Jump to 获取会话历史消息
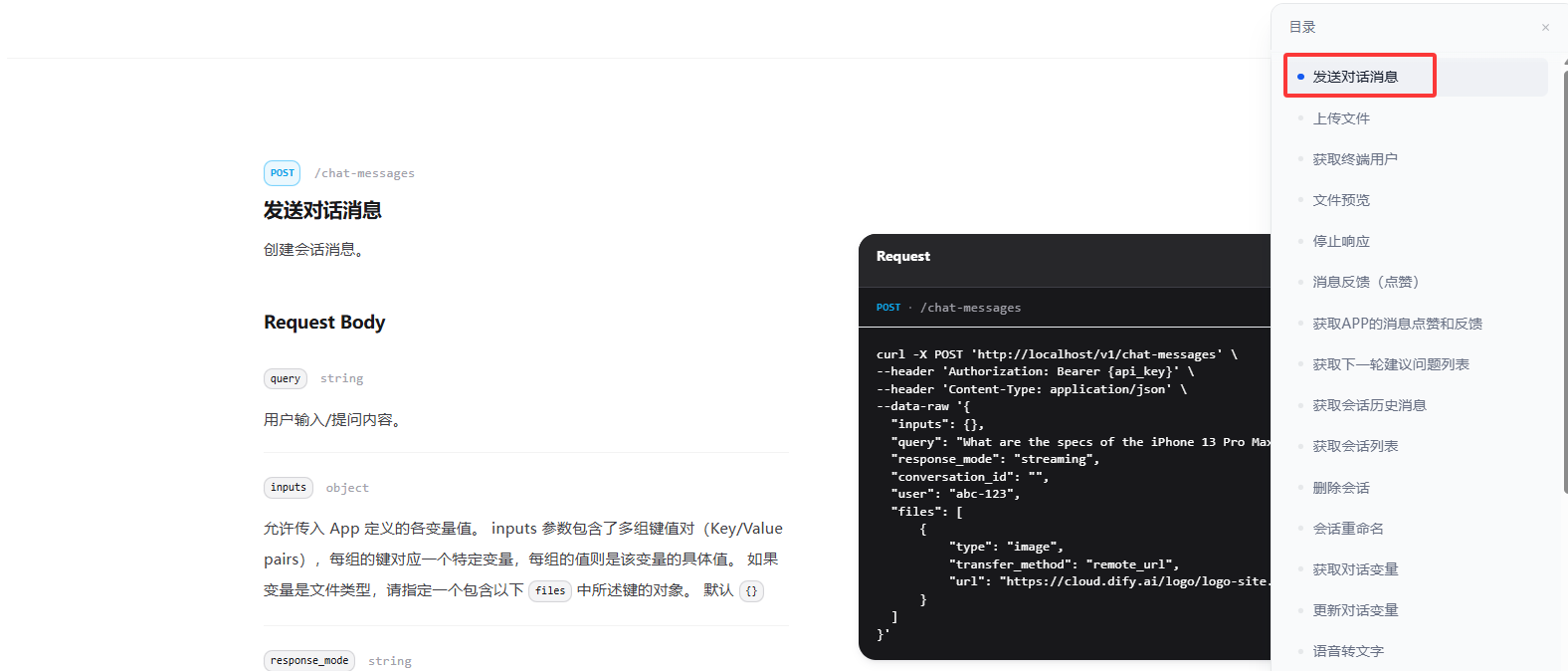 pyautogui.click(x=1369, y=405)
